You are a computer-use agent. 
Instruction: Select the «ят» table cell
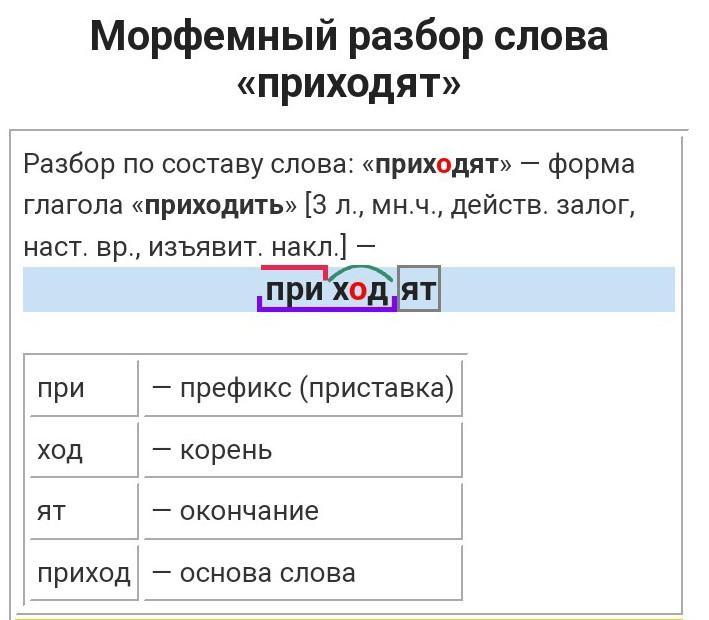[x=83, y=511]
